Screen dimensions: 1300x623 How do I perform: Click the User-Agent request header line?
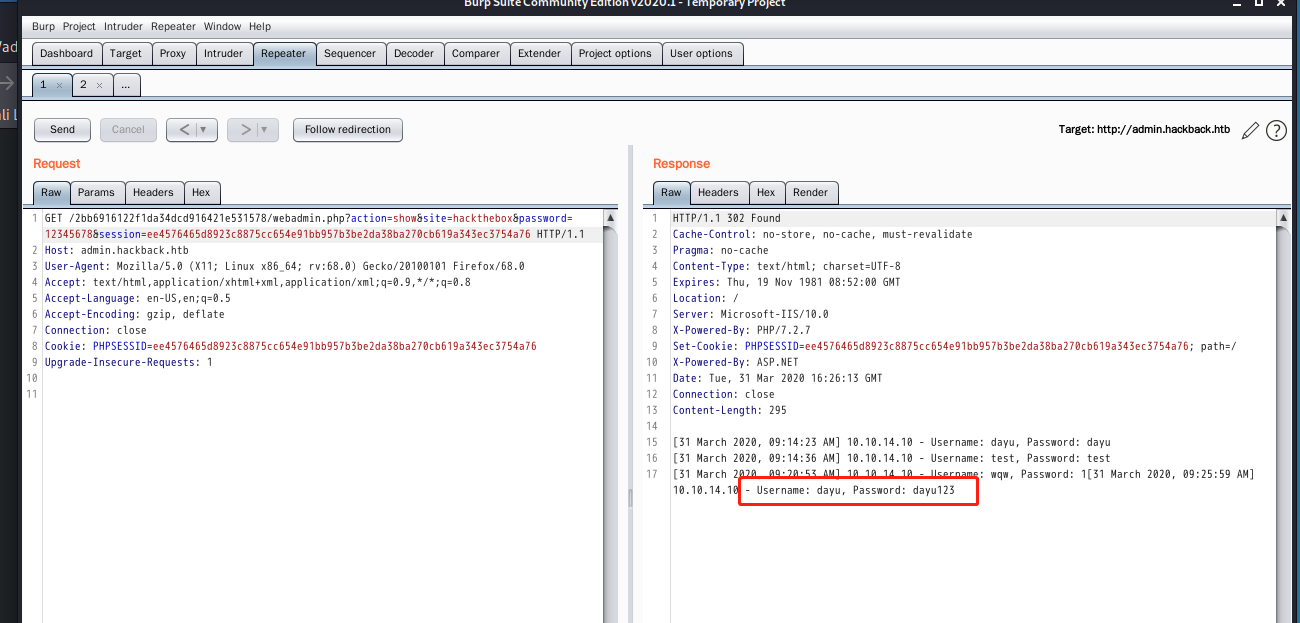click(x=285, y=266)
